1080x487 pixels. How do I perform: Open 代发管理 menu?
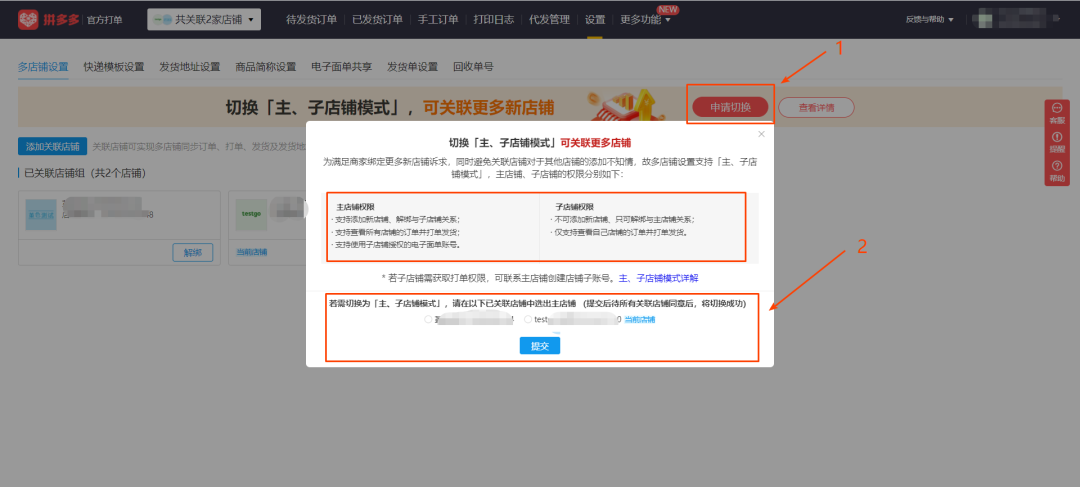click(549, 19)
